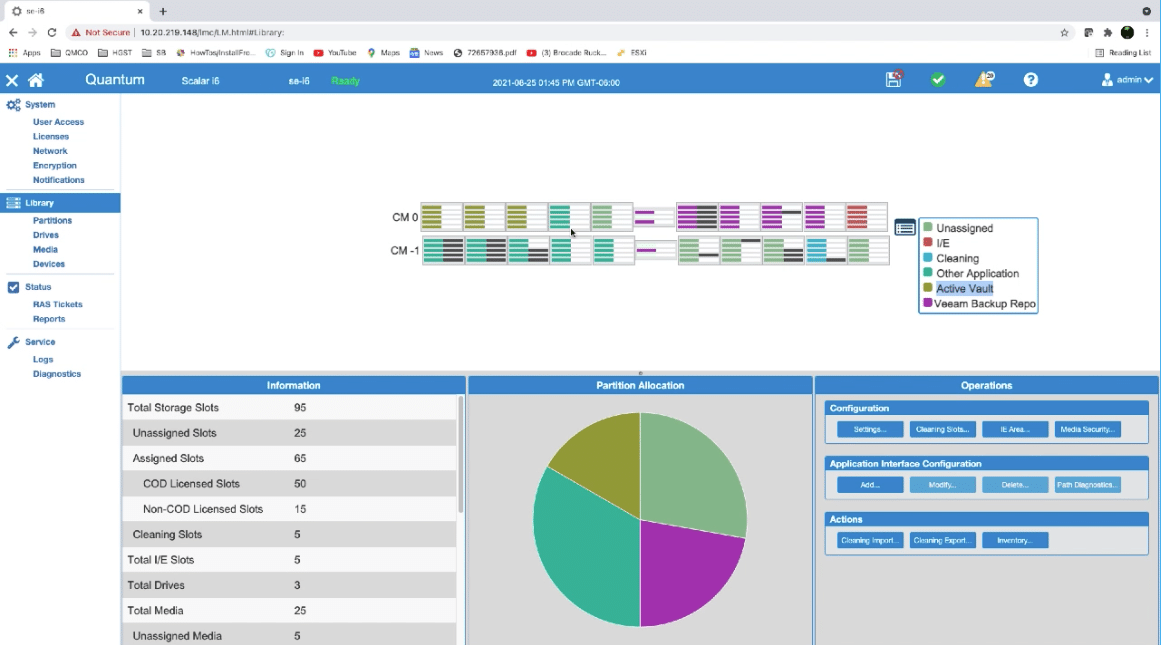The height and width of the screenshot is (645, 1161).
Task: Open the Diagnostics page
Action: point(56,374)
